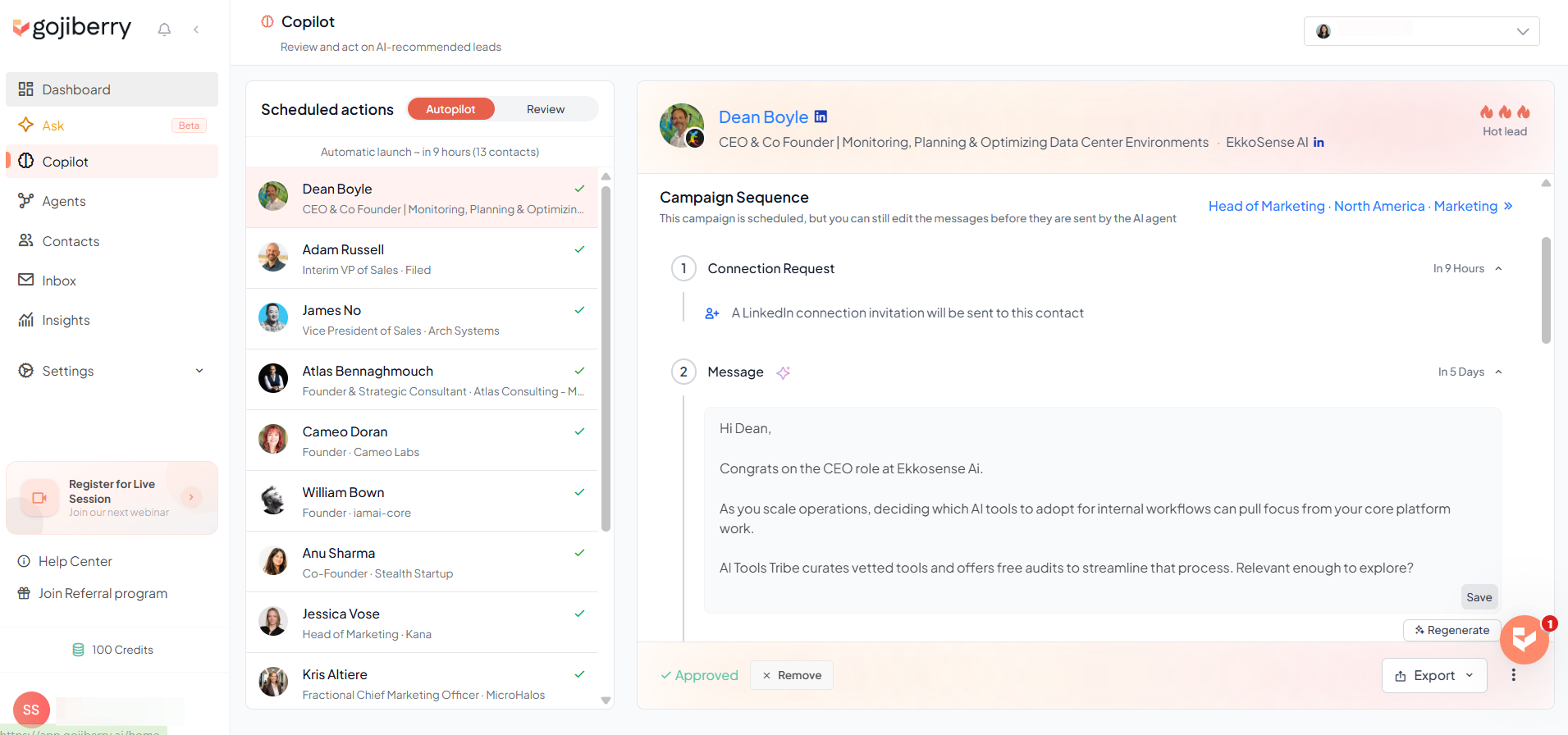Click the SS user avatar

(x=31, y=710)
